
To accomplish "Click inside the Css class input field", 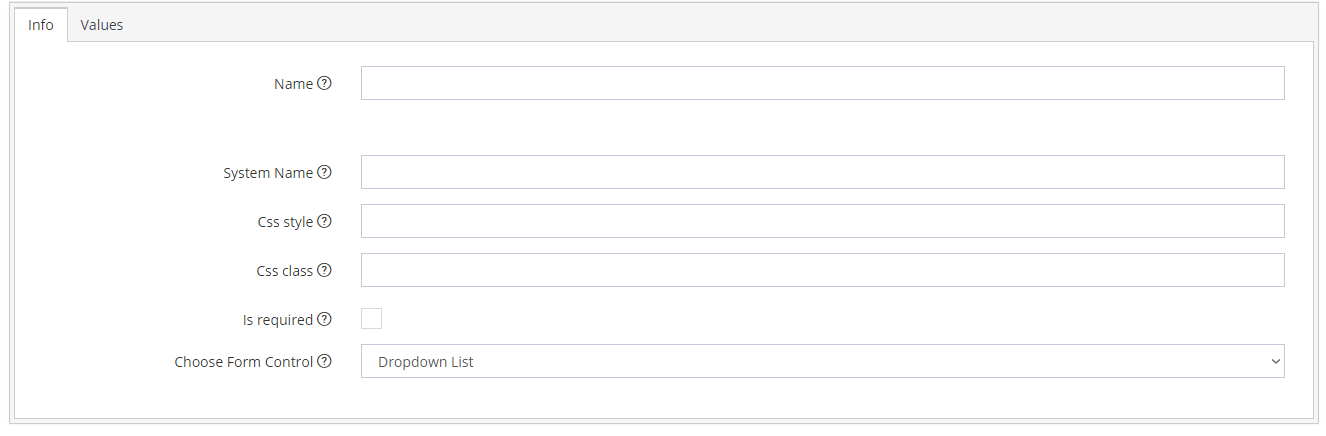I will 822,270.
